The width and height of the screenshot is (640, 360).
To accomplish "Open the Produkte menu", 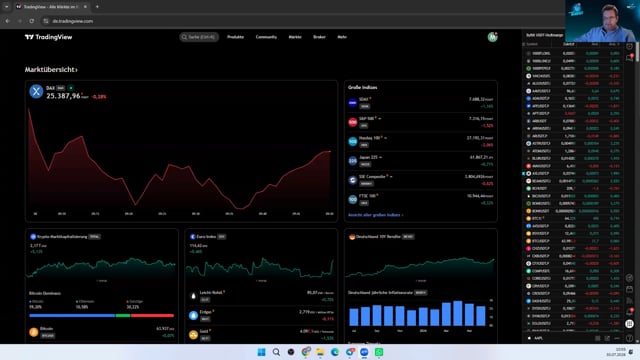I will click(236, 37).
